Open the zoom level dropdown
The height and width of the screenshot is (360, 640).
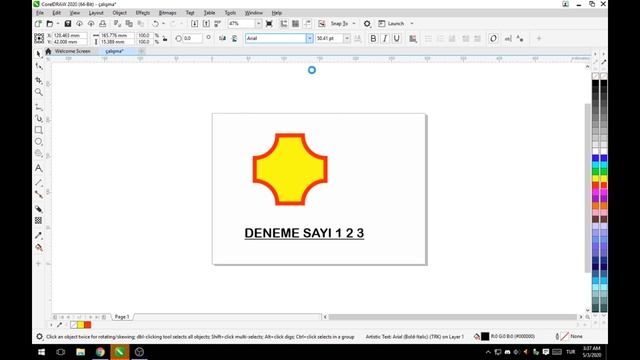click(x=258, y=24)
